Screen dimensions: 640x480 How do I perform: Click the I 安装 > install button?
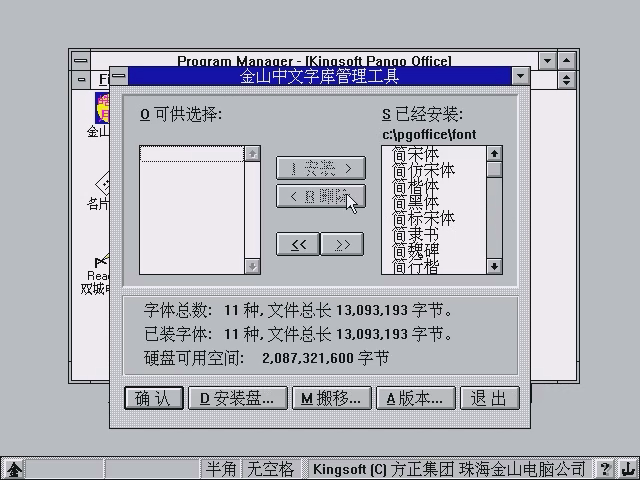point(321,168)
